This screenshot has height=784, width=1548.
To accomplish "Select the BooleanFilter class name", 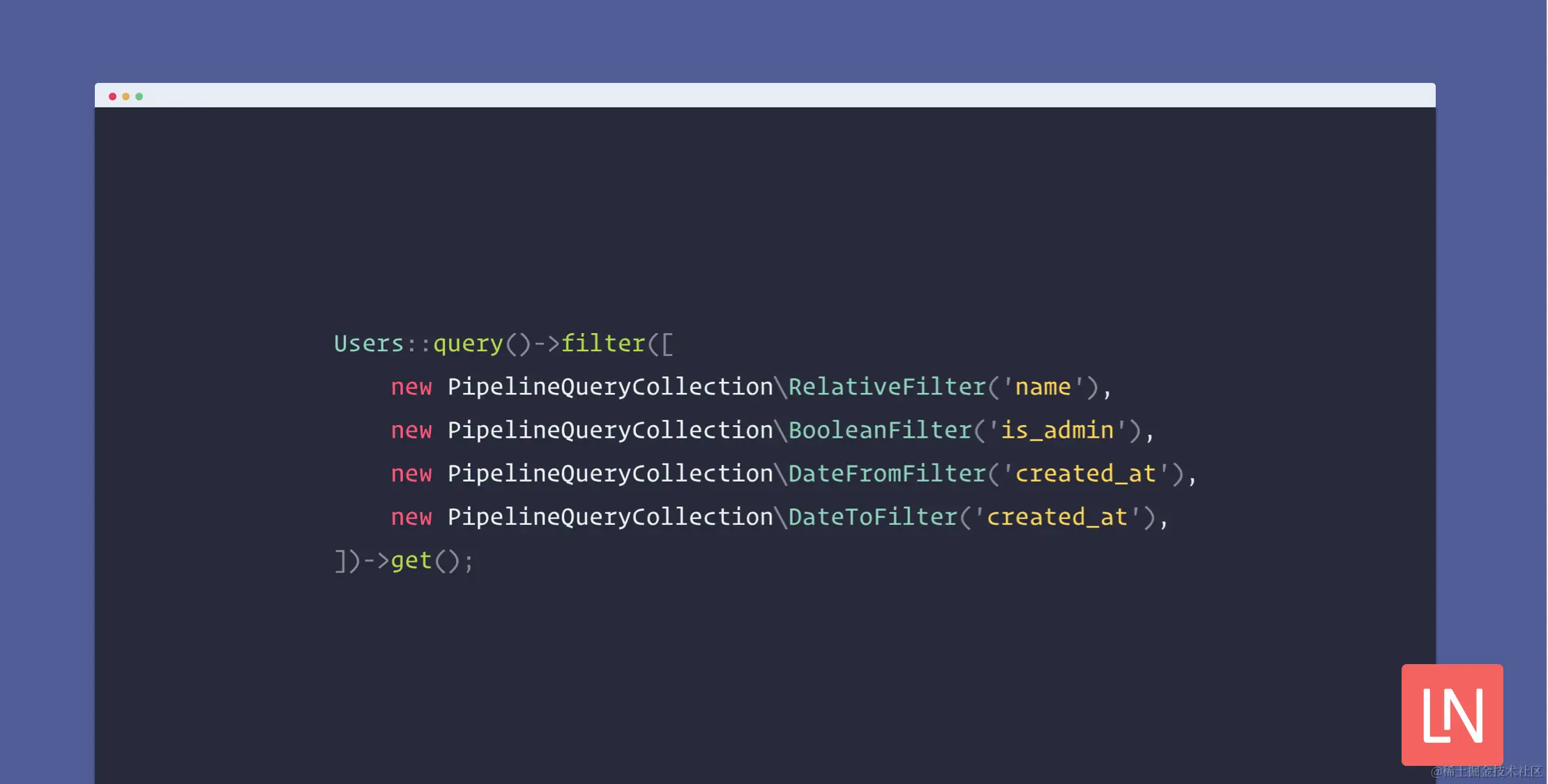I will point(880,430).
